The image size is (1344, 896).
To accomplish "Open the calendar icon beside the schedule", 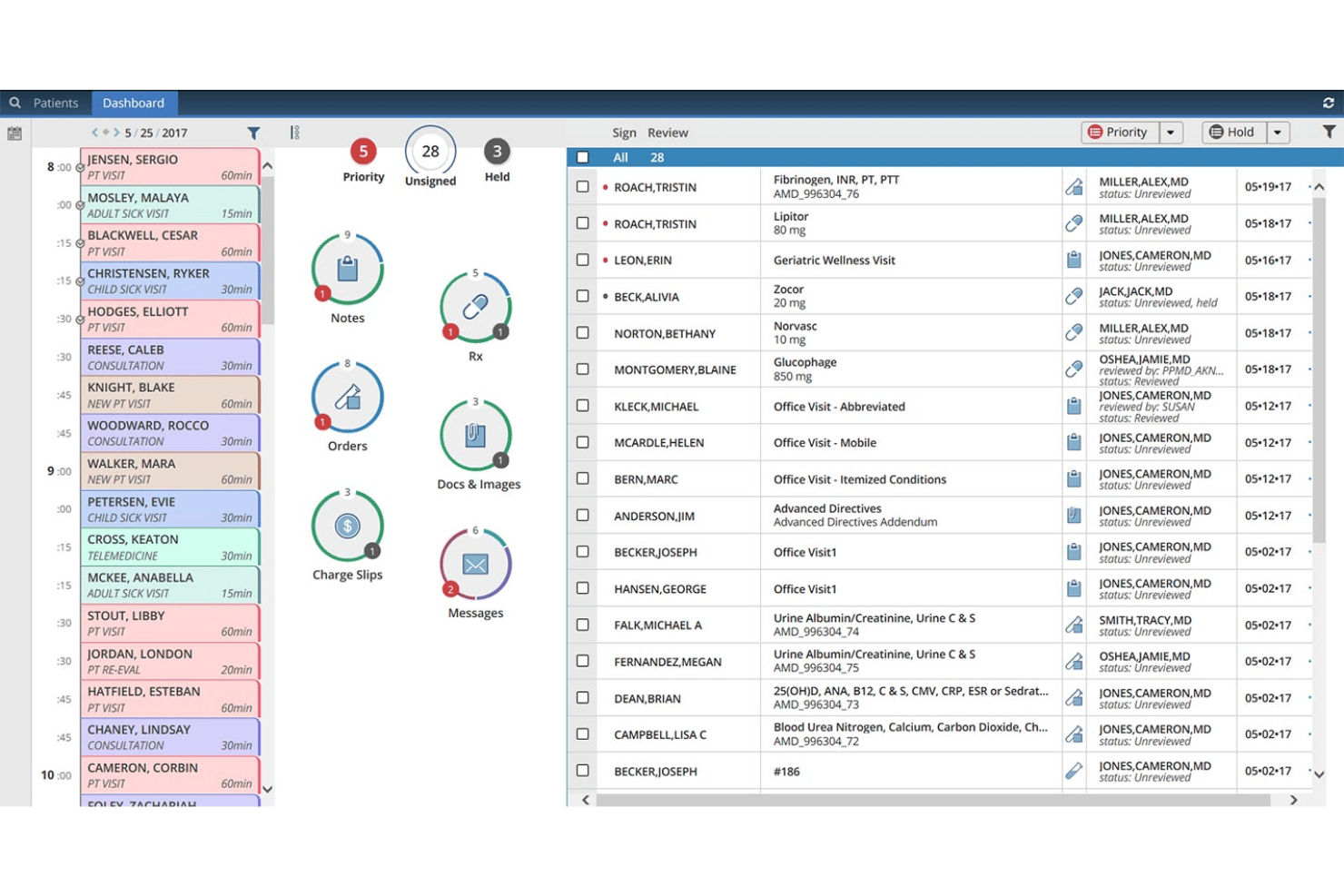I will pos(15,133).
